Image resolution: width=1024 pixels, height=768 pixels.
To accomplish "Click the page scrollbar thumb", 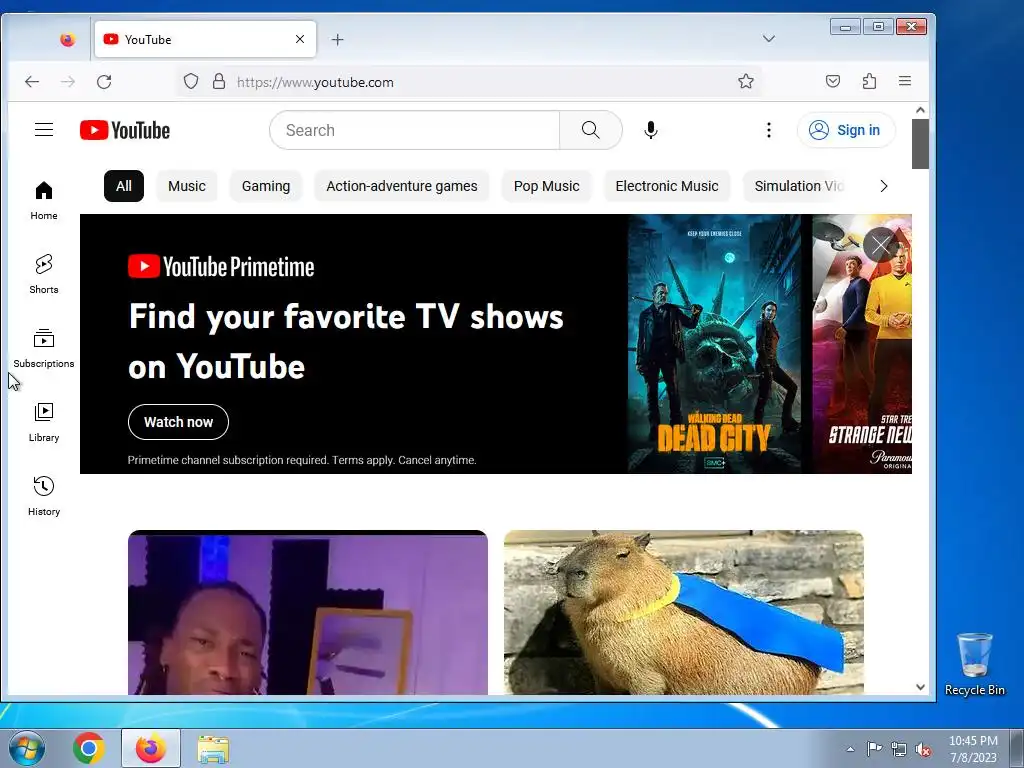I will coord(920,144).
